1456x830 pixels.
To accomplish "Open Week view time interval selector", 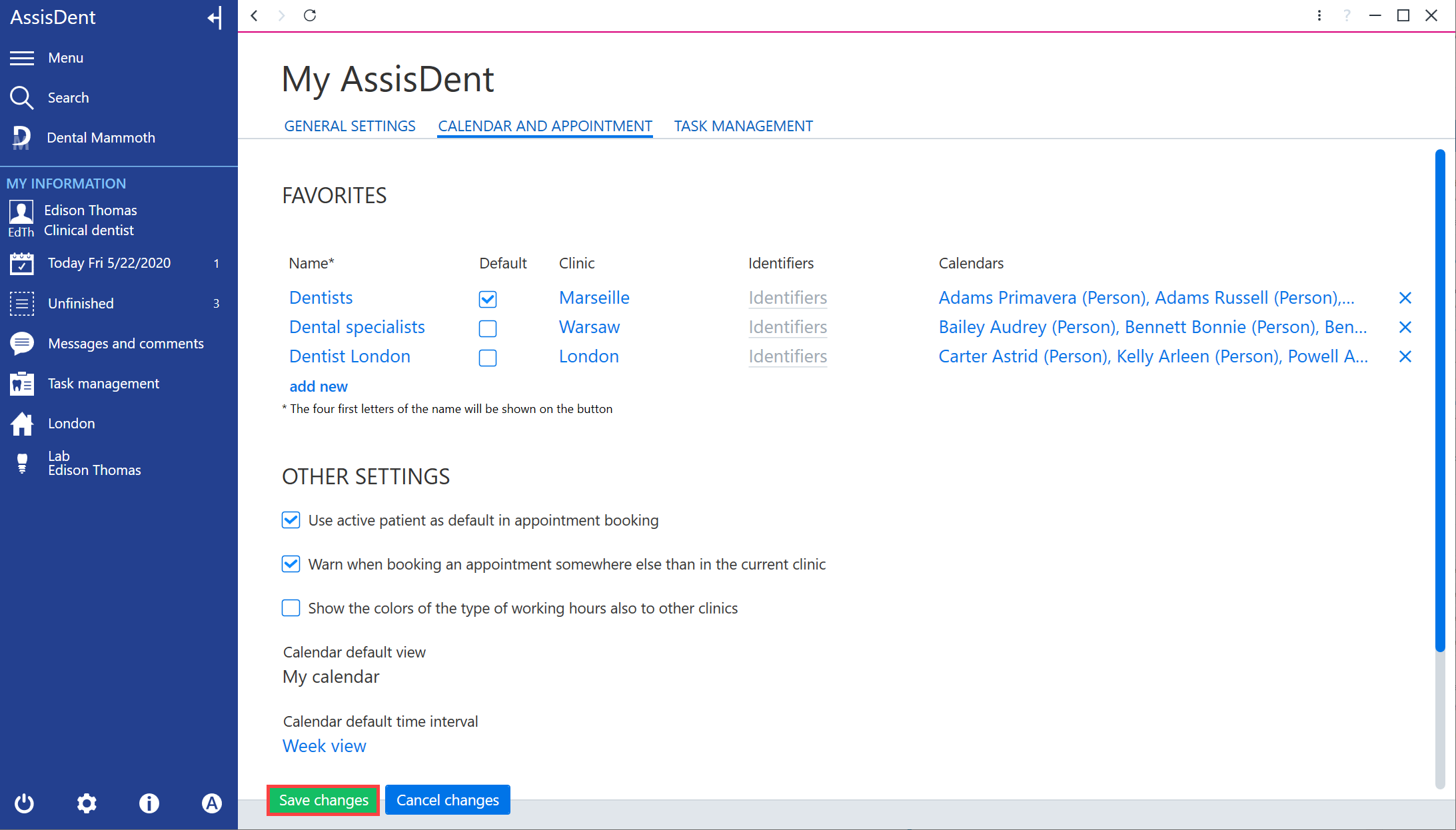I will [325, 746].
